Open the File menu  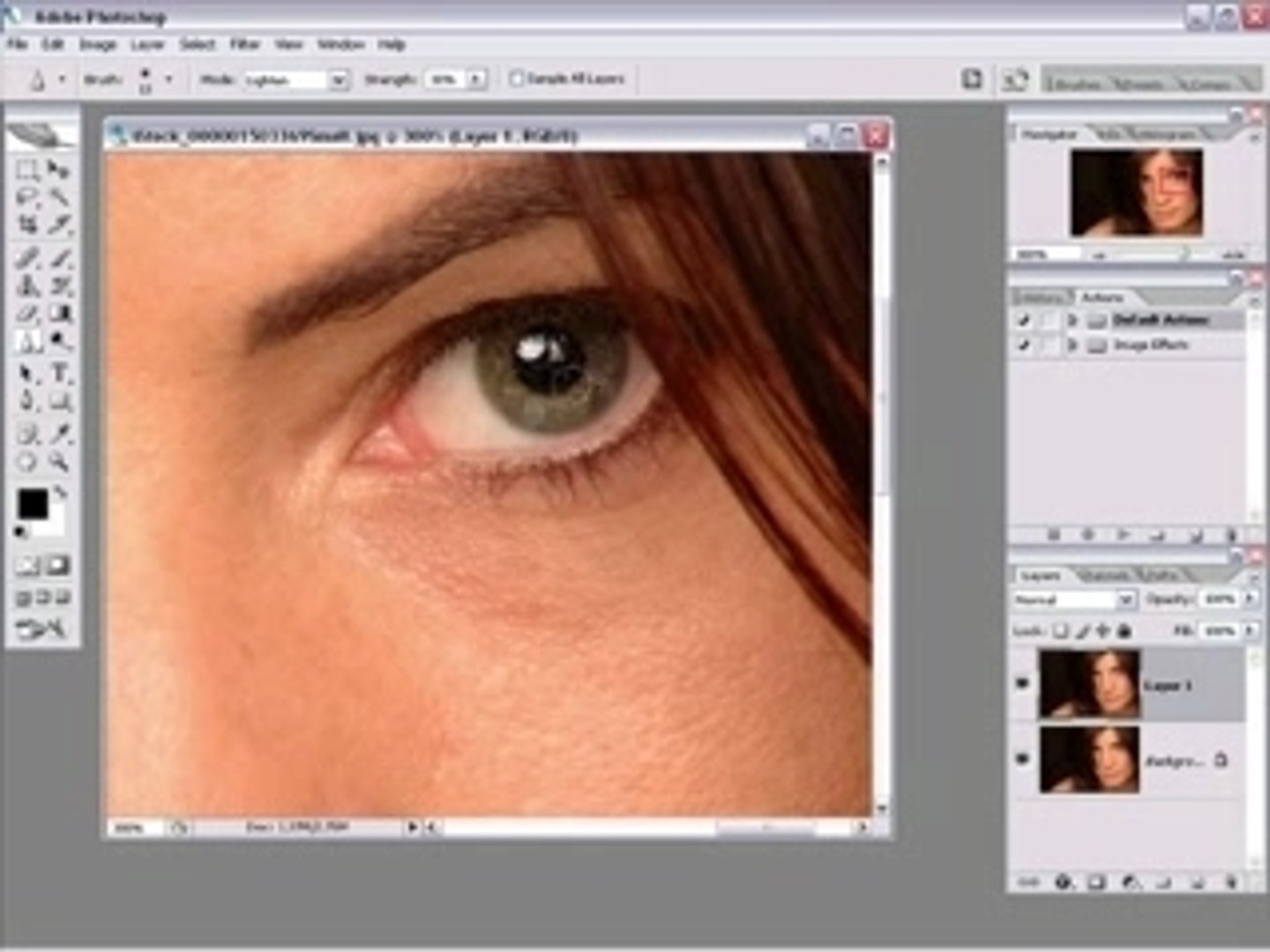18,44
